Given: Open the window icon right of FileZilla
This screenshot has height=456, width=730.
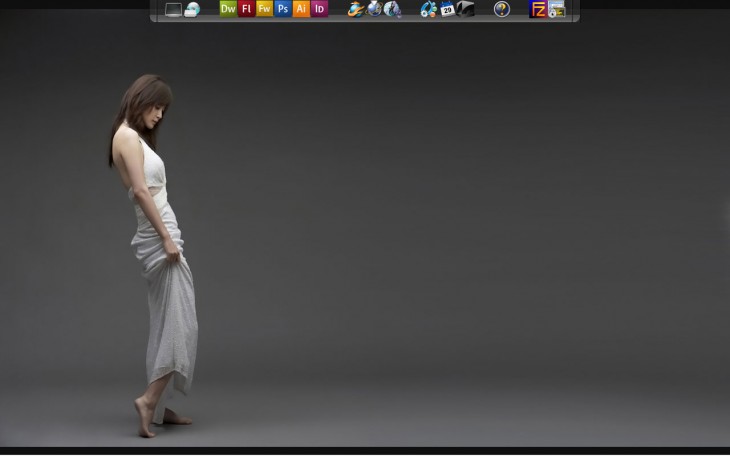Looking at the screenshot, I should (557, 9).
